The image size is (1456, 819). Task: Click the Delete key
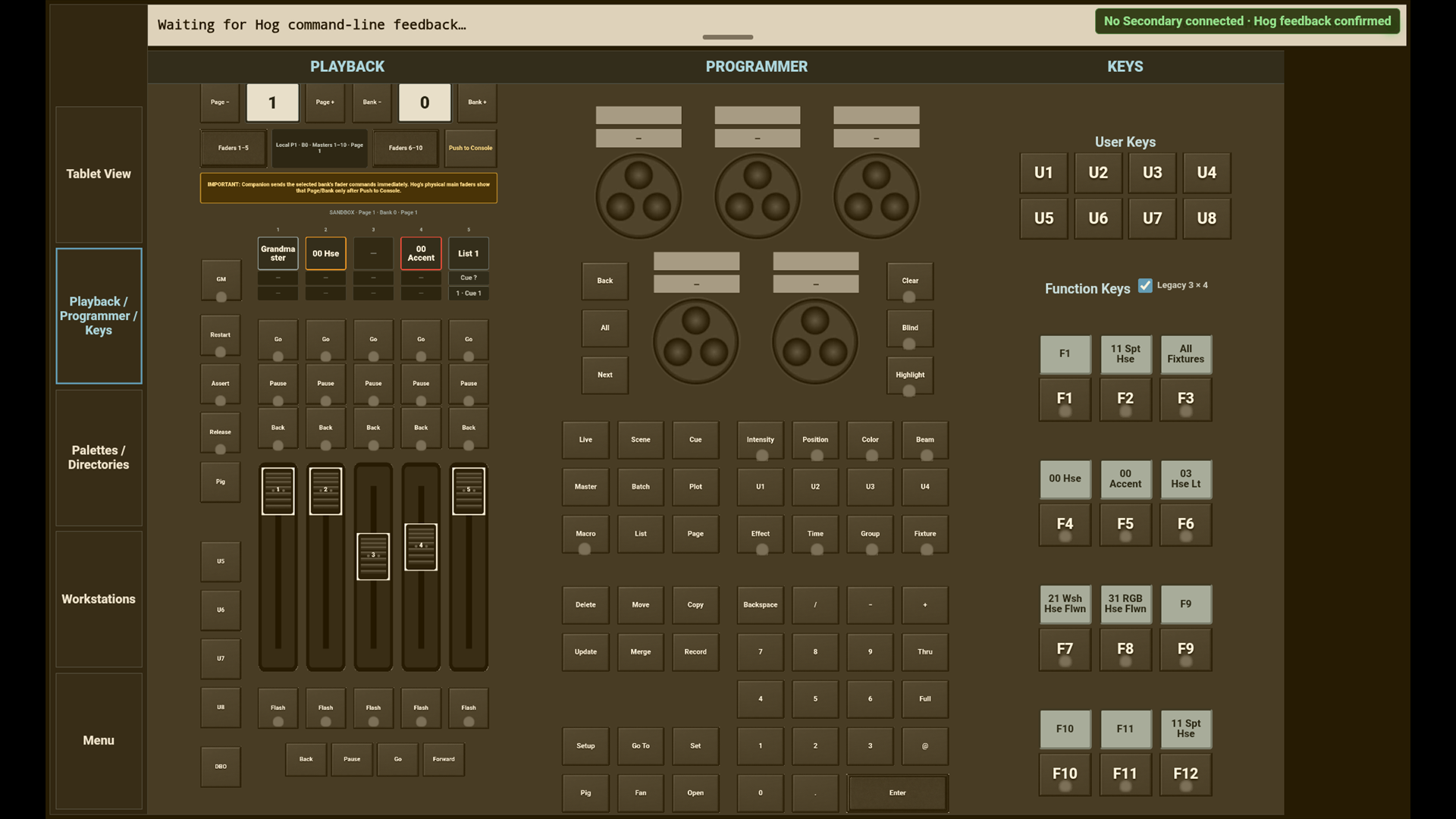point(585,605)
